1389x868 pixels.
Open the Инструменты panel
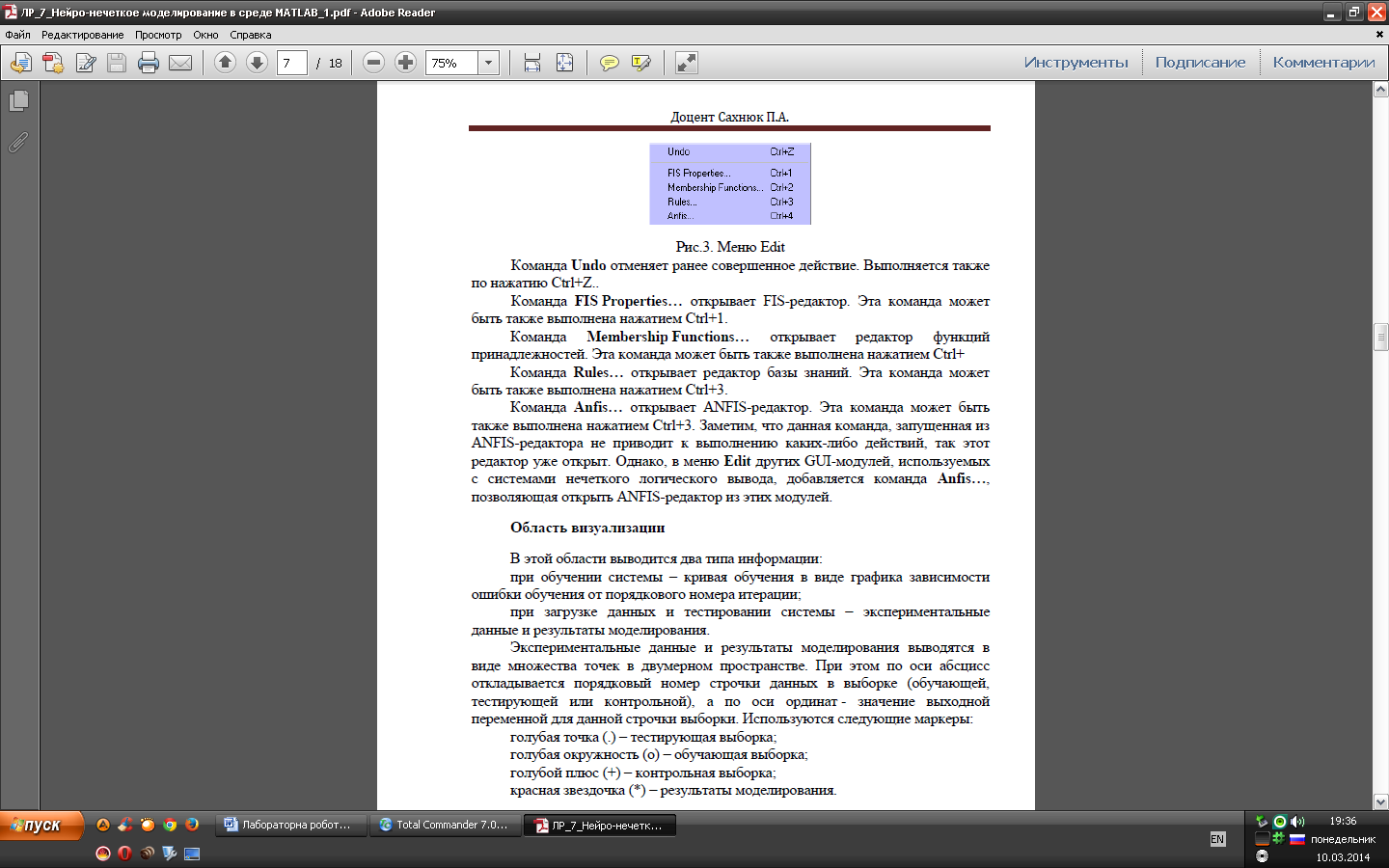(1076, 63)
